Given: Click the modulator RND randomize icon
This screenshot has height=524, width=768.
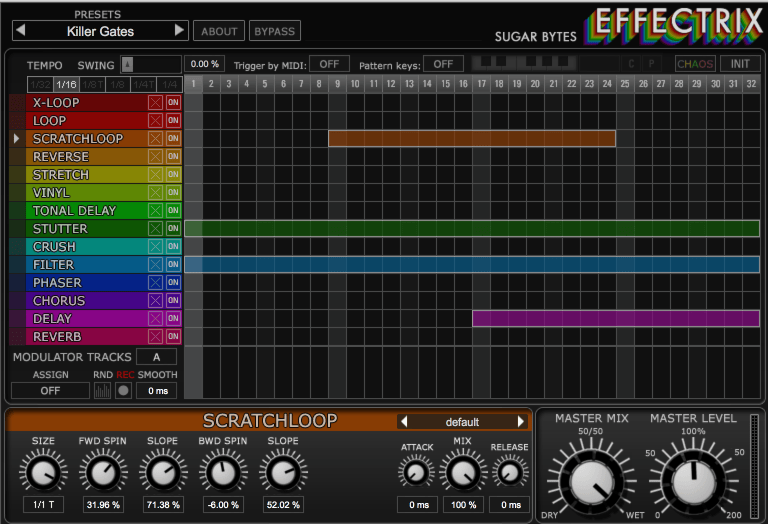Looking at the screenshot, I should (102, 390).
